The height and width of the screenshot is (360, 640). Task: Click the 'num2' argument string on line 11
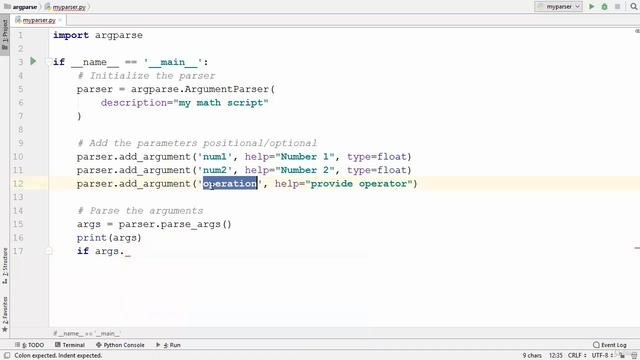tap(215, 170)
